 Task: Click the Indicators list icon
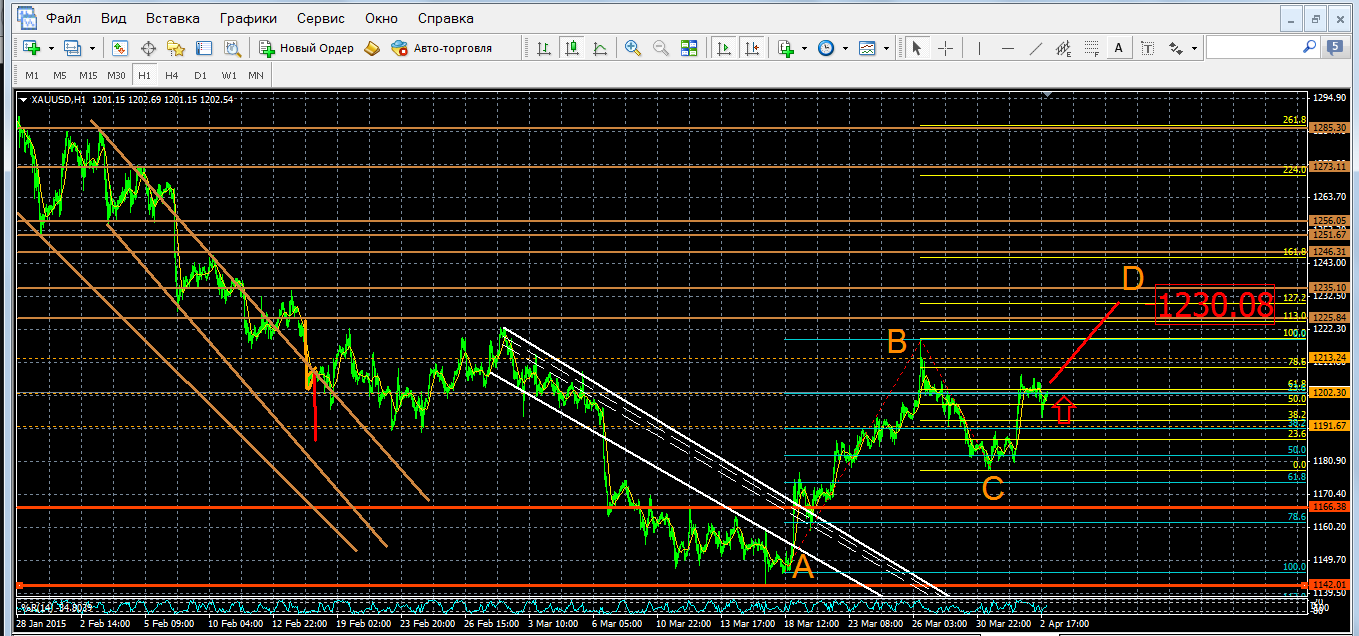coord(786,48)
